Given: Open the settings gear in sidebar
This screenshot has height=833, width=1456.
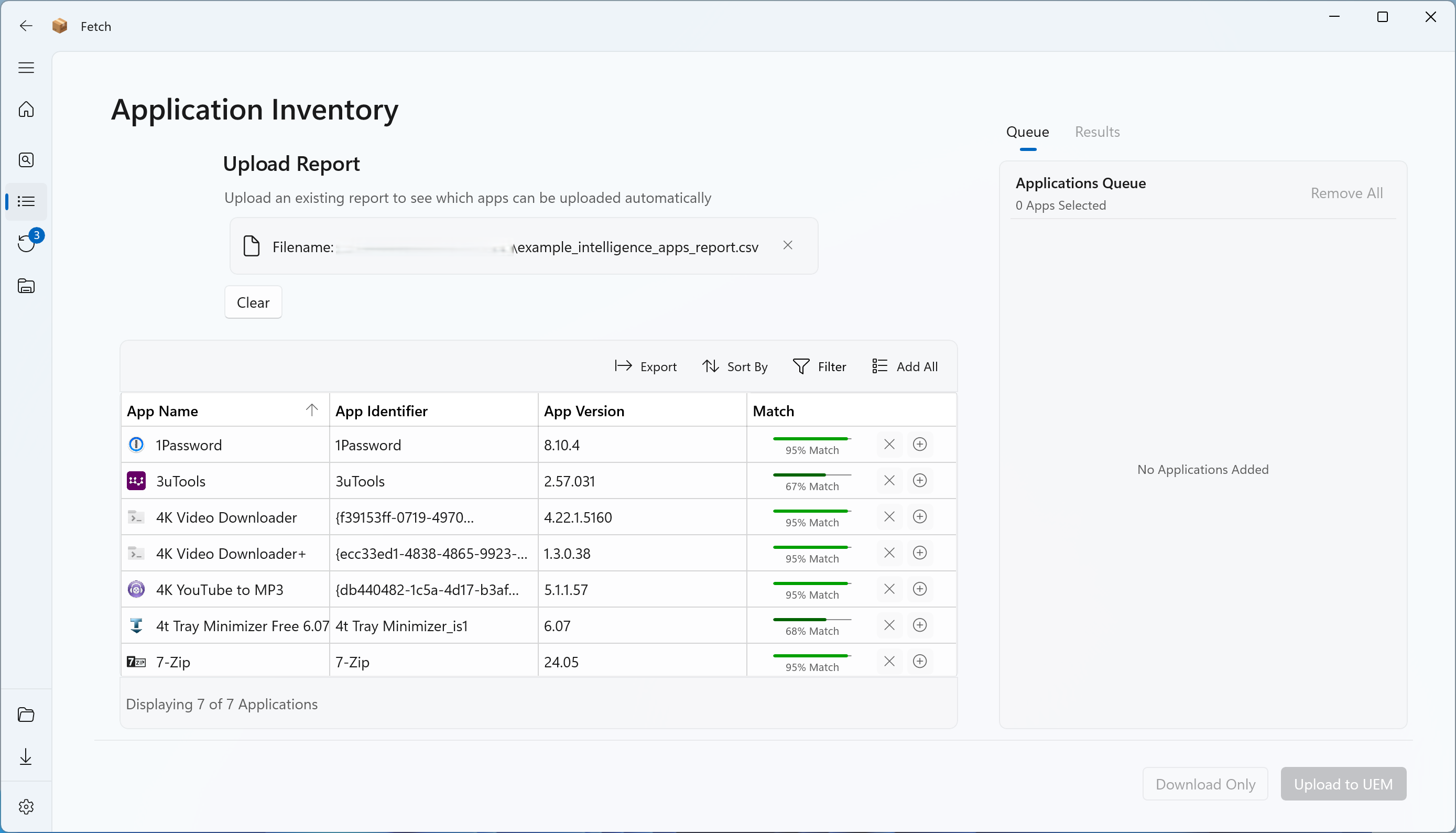Looking at the screenshot, I should pos(26,807).
